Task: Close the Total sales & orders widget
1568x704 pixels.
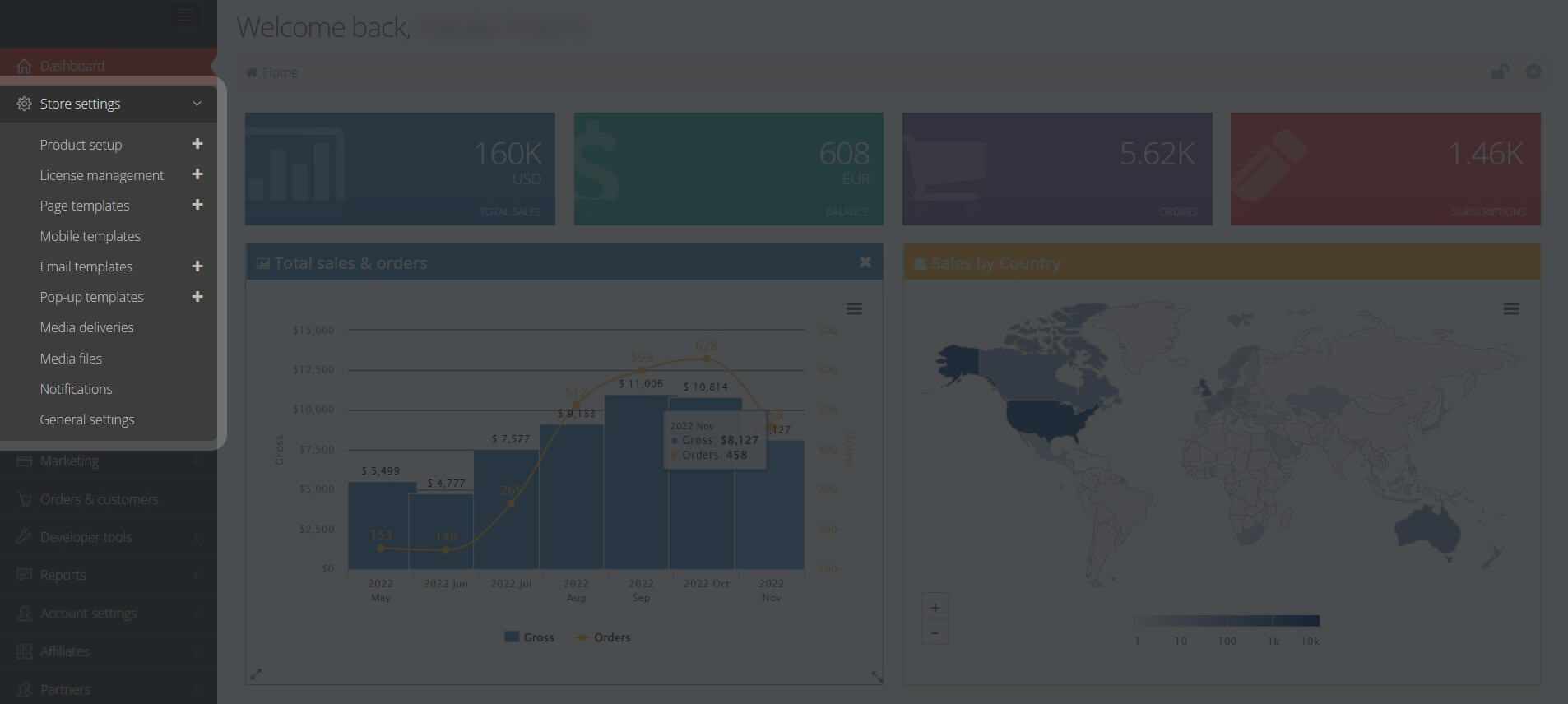Action: [865, 262]
